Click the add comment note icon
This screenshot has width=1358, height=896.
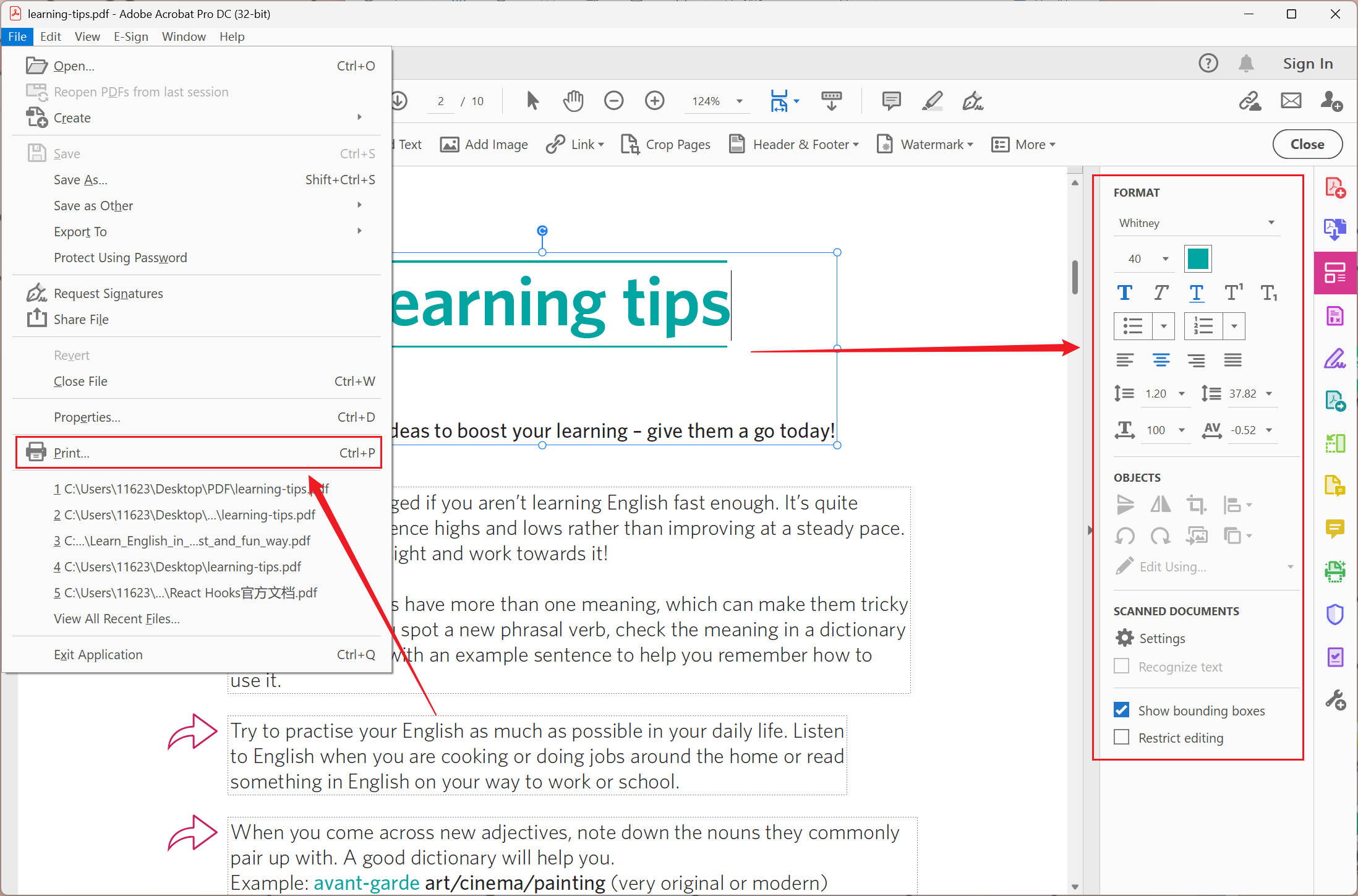click(891, 101)
